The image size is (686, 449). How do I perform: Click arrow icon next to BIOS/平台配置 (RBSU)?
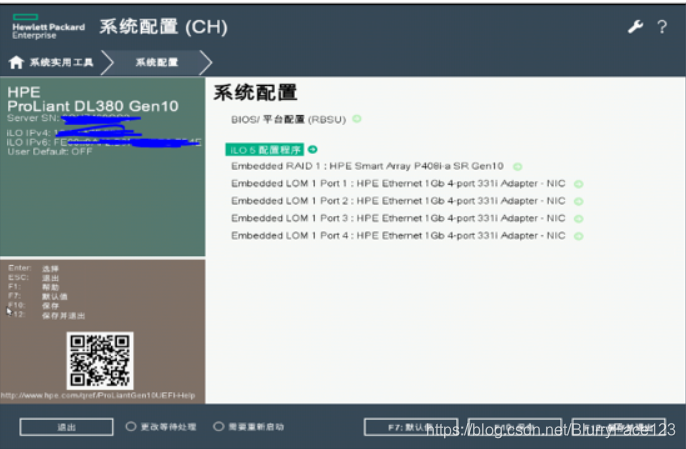[357, 119]
